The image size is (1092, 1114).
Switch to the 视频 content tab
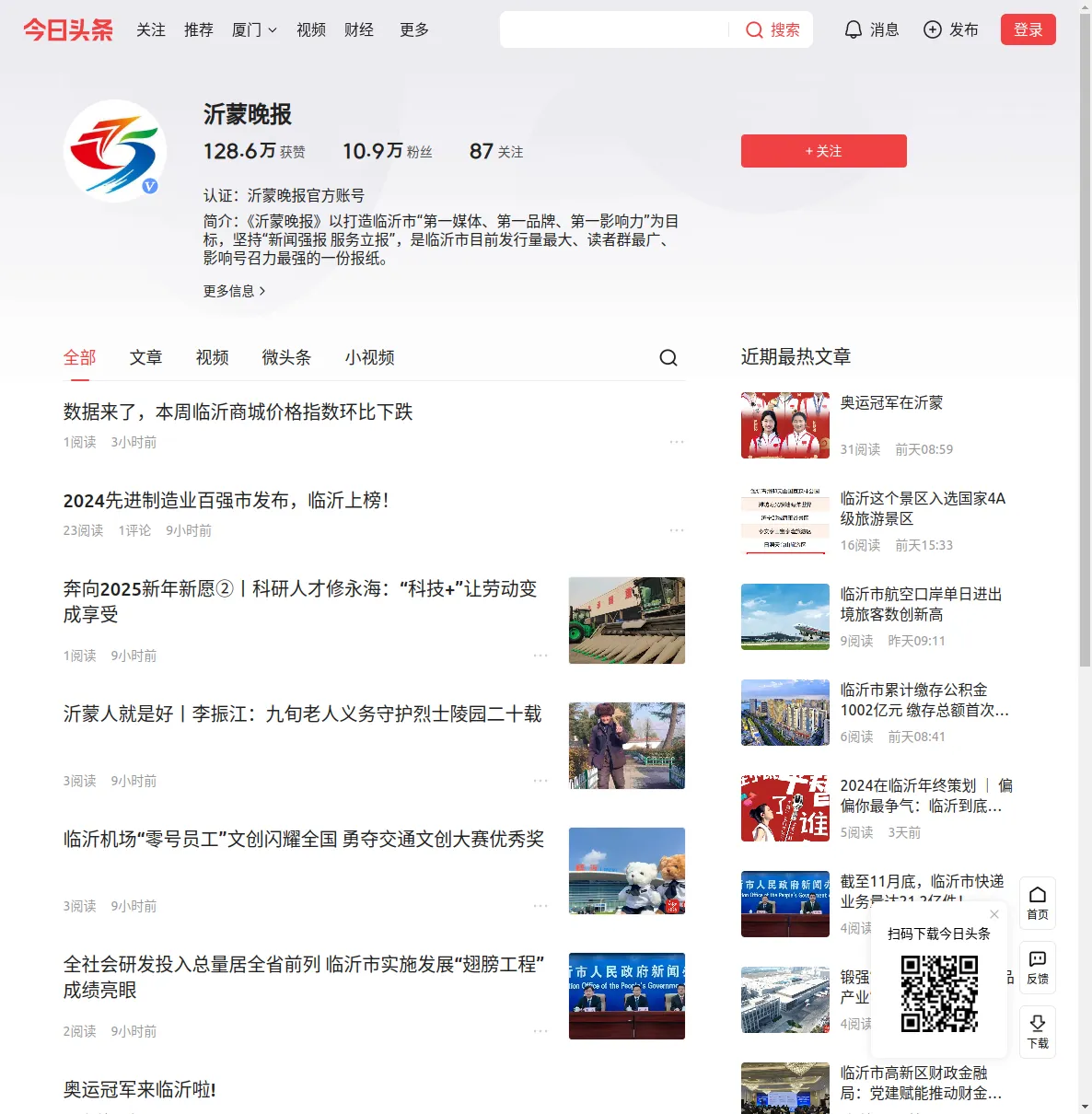pos(213,357)
